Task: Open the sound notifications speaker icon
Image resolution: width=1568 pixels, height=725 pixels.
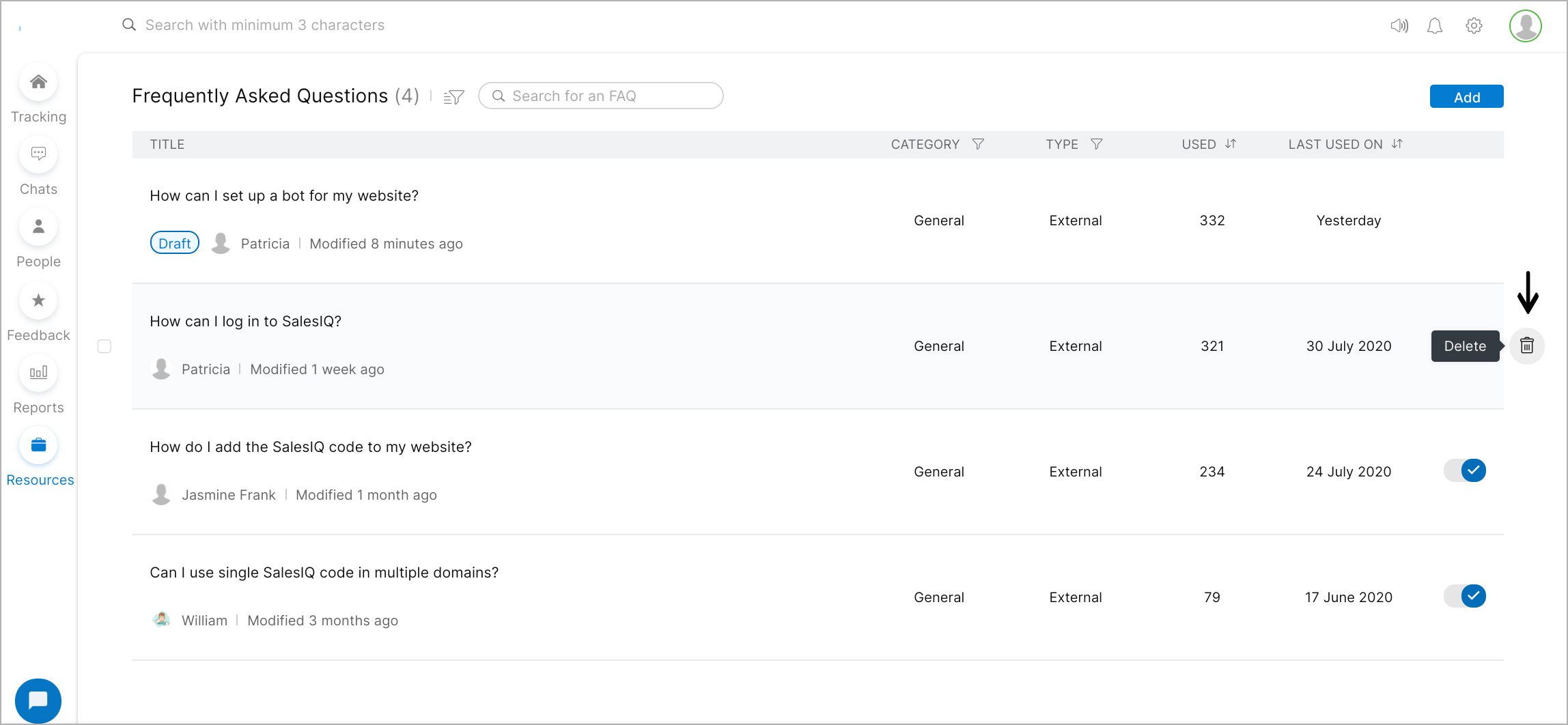Action: pyautogui.click(x=1399, y=26)
